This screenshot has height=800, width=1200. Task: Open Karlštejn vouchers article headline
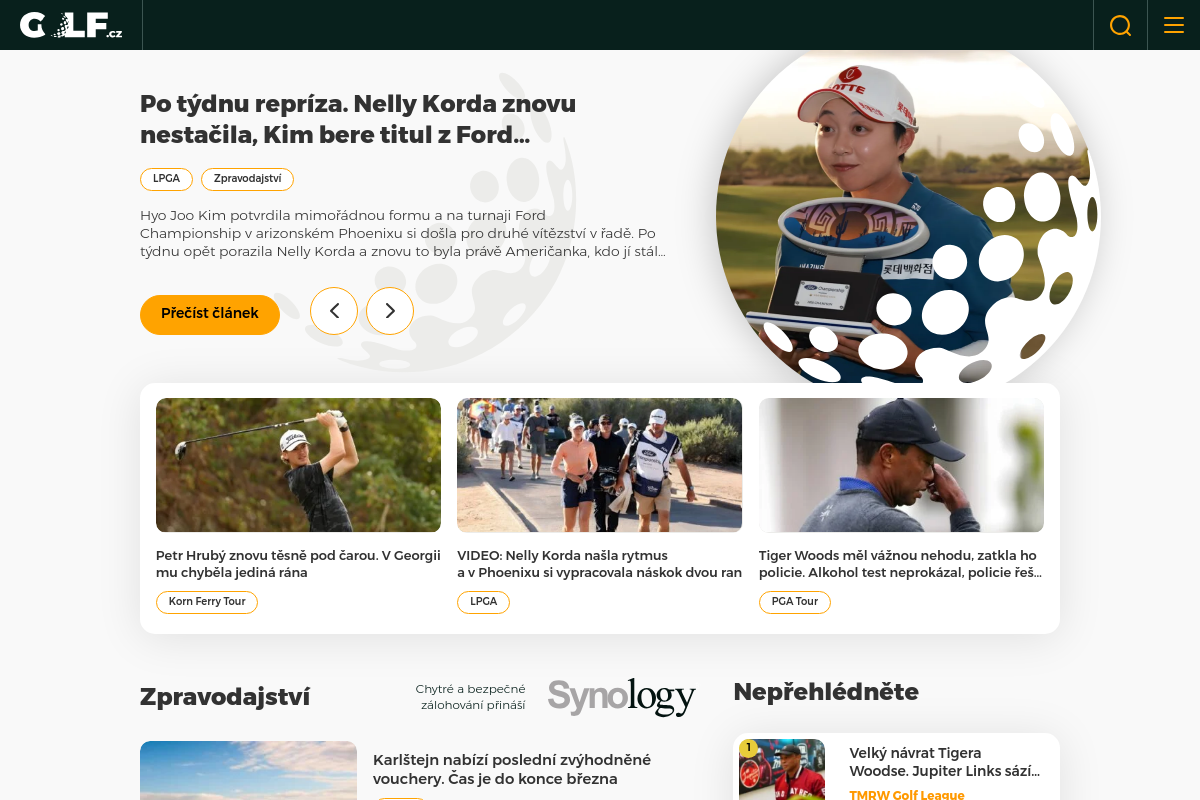tap(512, 770)
